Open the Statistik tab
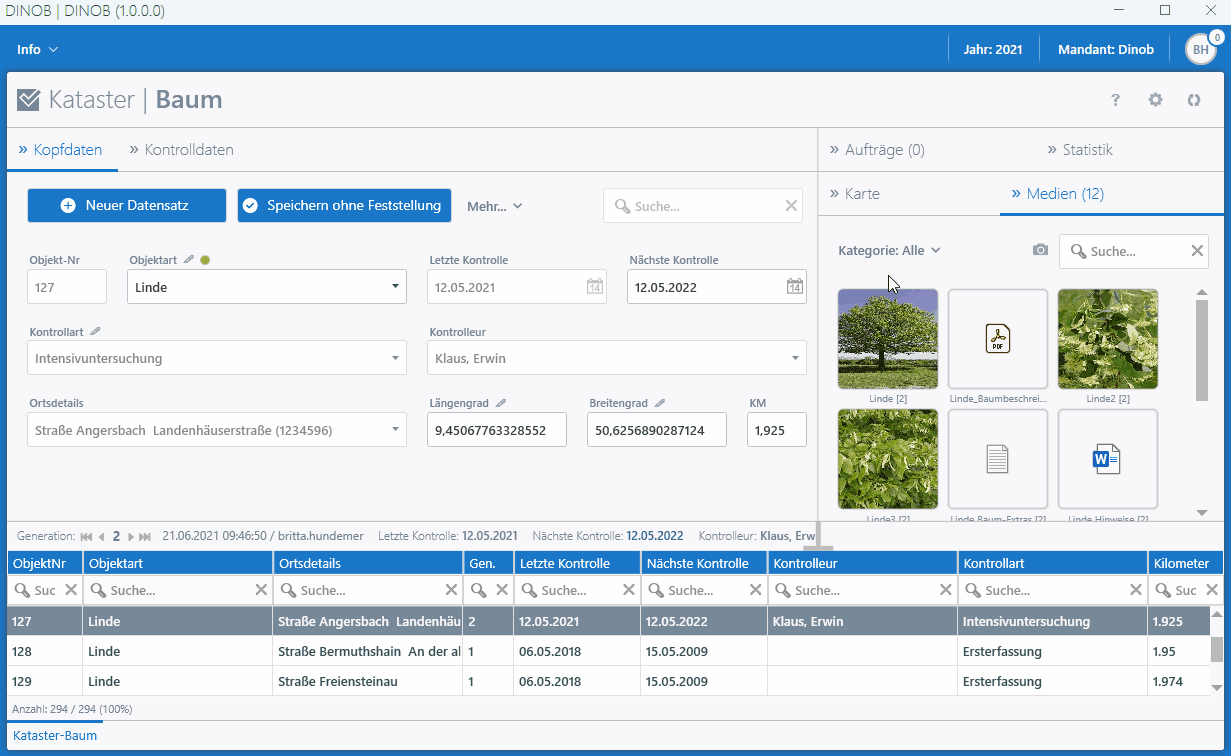Screen dimensions: 1231x756 [1080, 150]
